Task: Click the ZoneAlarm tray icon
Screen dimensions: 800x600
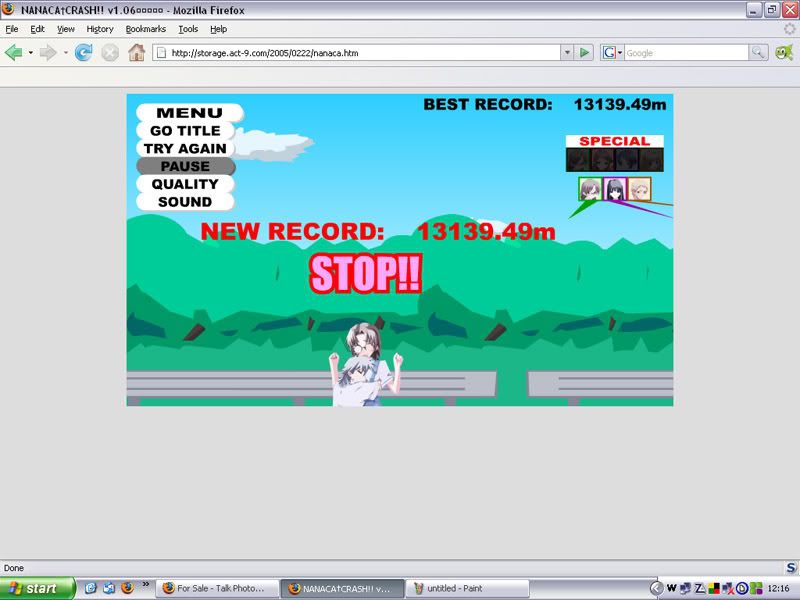Action: click(x=700, y=588)
